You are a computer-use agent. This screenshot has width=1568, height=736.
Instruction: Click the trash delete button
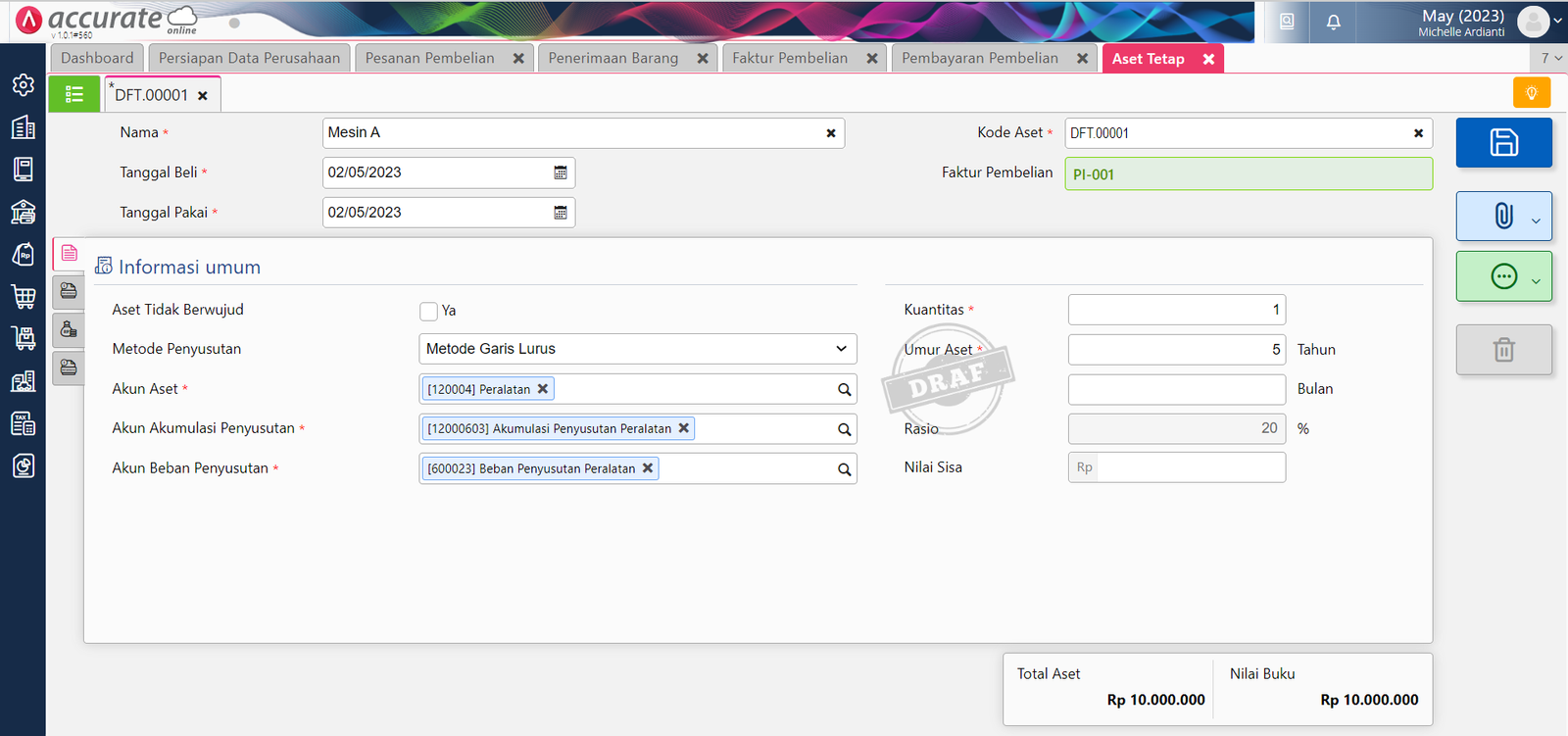point(1503,350)
